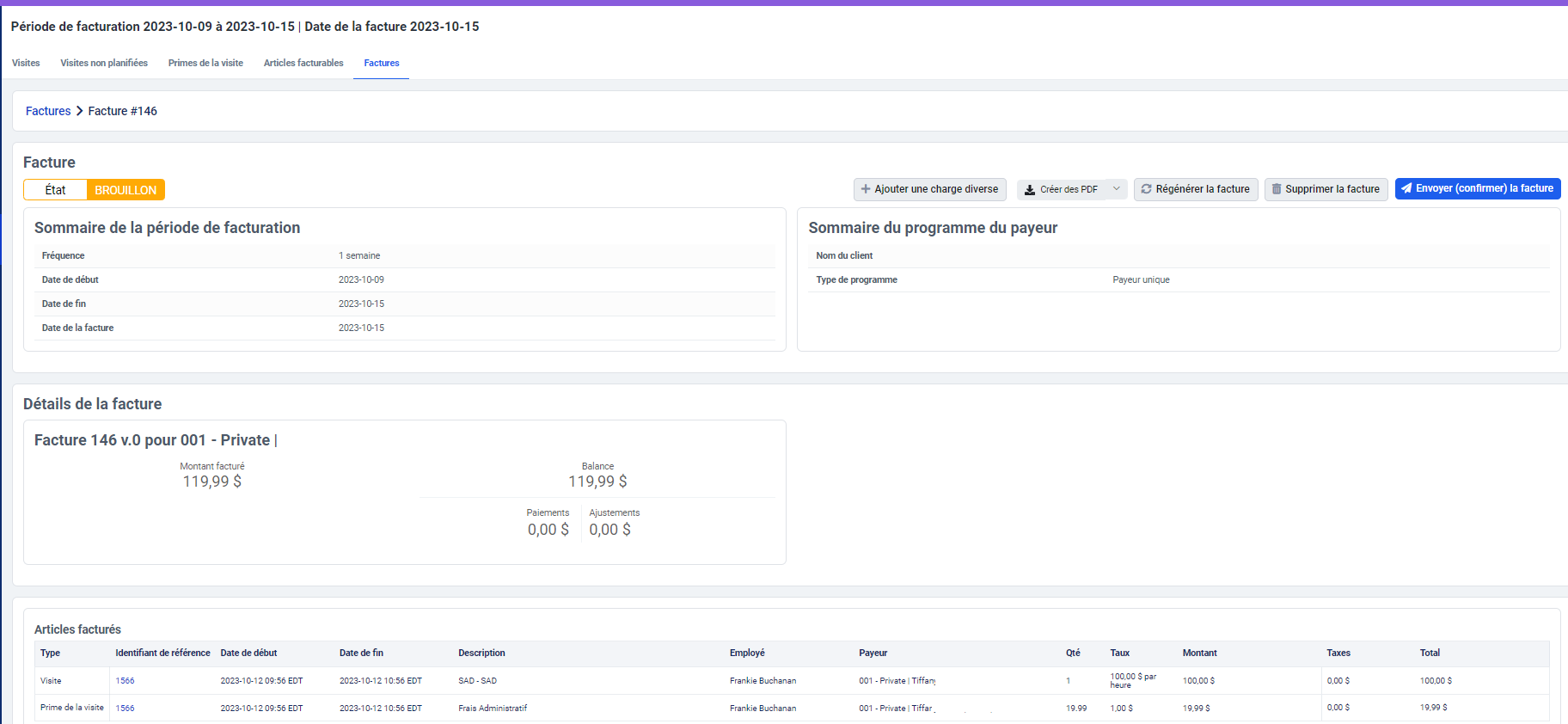Click the breadcrumb chevron after Factures
1568x724 pixels.
(x=79, y=111)
